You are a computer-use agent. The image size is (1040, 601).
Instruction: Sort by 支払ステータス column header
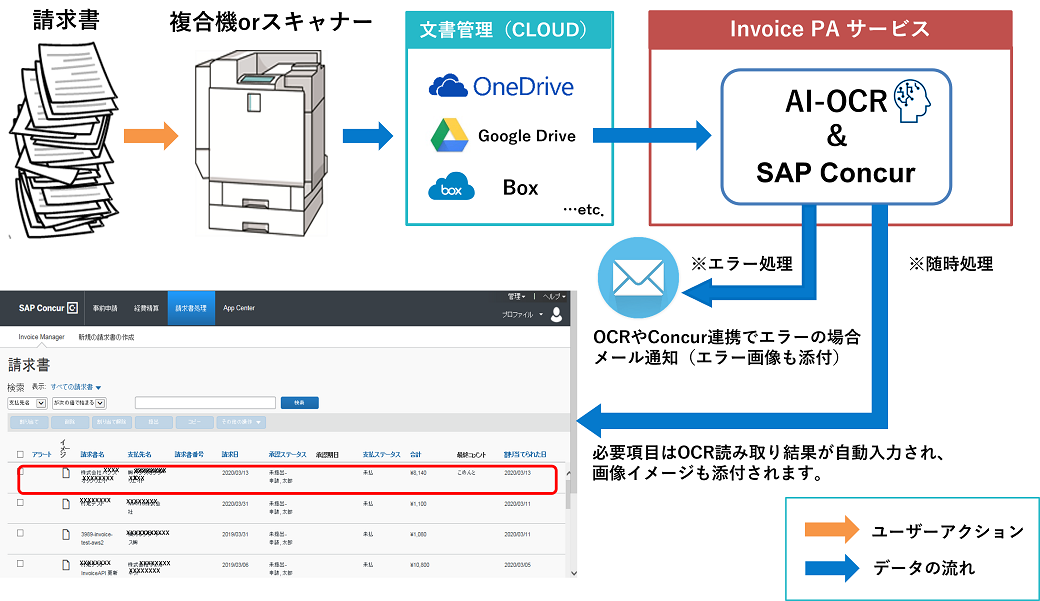(381, 454)
